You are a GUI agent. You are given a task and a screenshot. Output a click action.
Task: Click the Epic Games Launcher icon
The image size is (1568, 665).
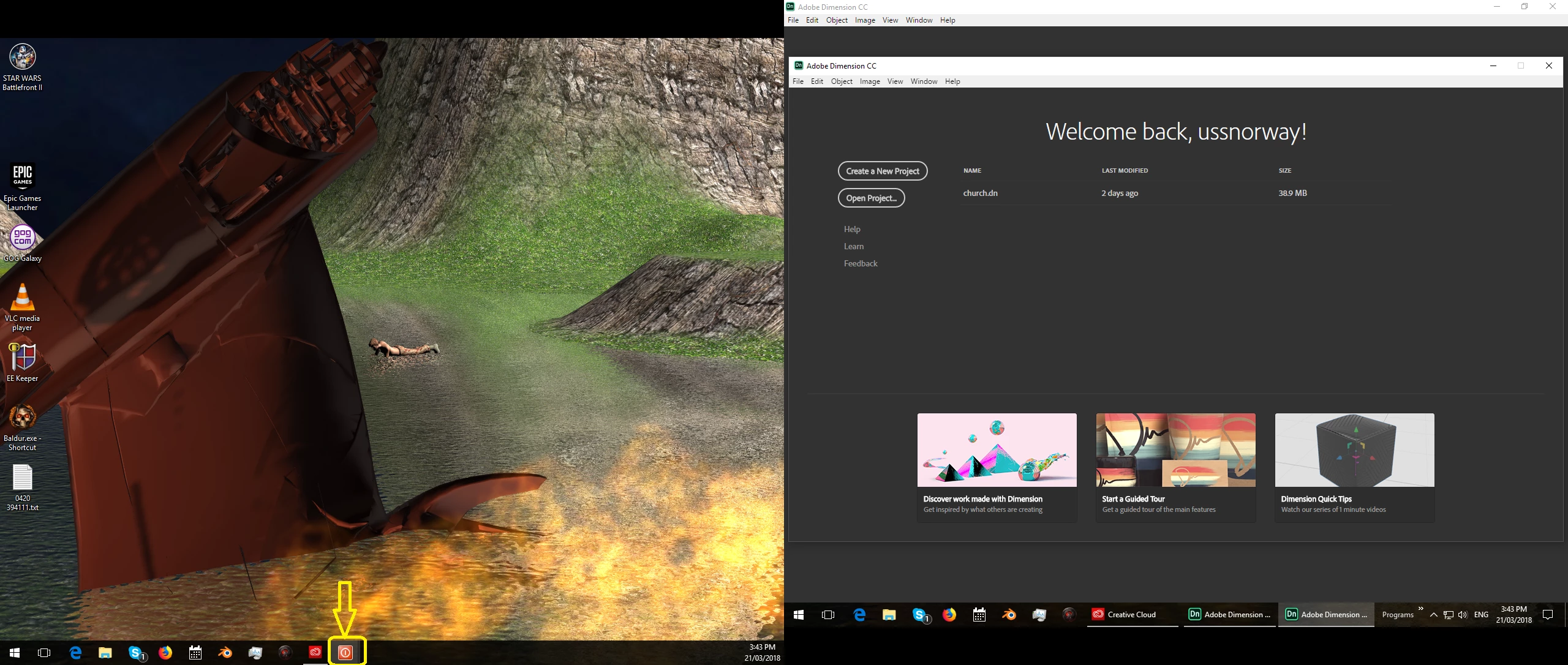(x=23, y=177)
